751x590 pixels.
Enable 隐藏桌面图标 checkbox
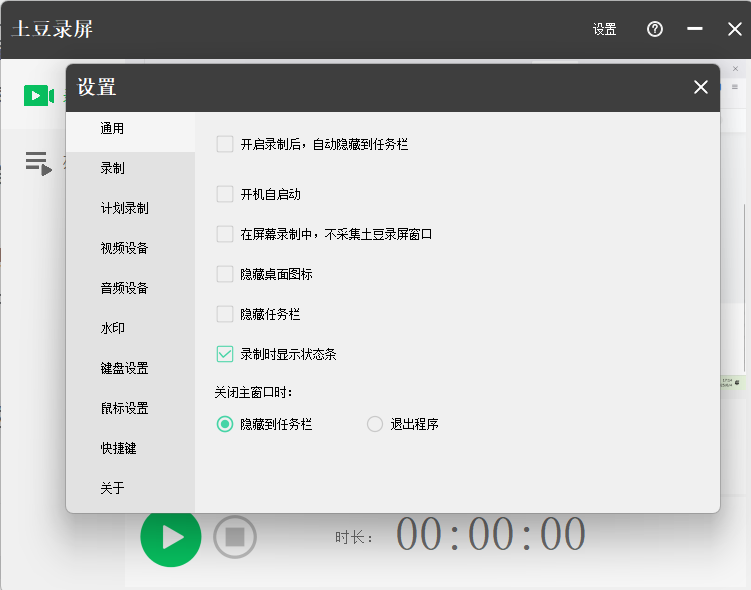(x=225, y=274)
